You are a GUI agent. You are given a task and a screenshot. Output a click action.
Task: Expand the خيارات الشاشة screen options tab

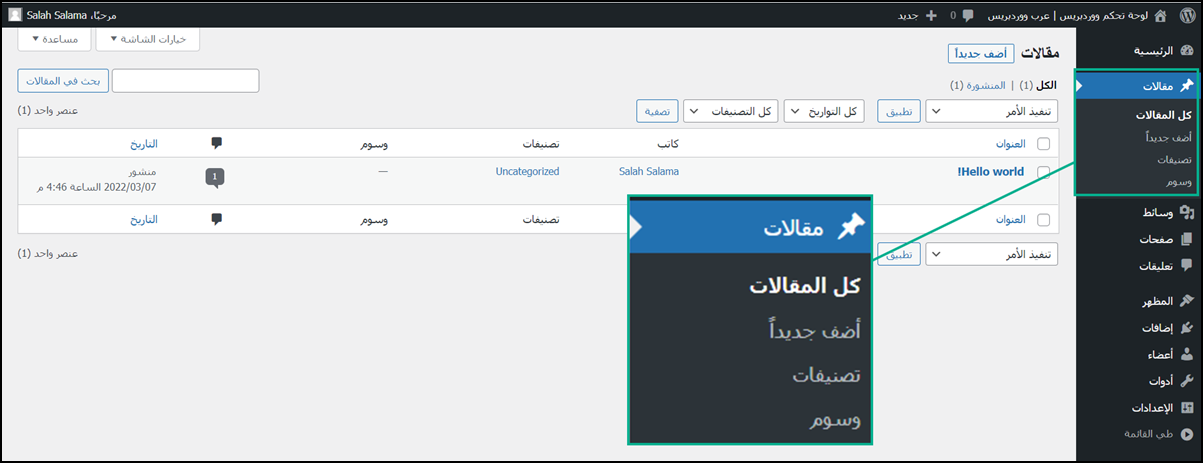[147, 38]
